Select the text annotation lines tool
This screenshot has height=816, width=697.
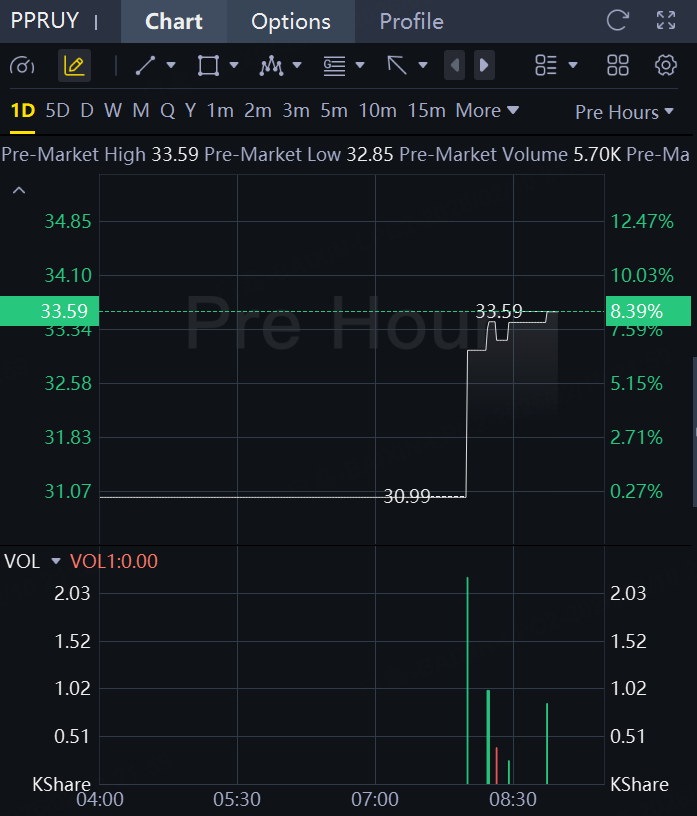pyautogui.click(x=334, y=66)
